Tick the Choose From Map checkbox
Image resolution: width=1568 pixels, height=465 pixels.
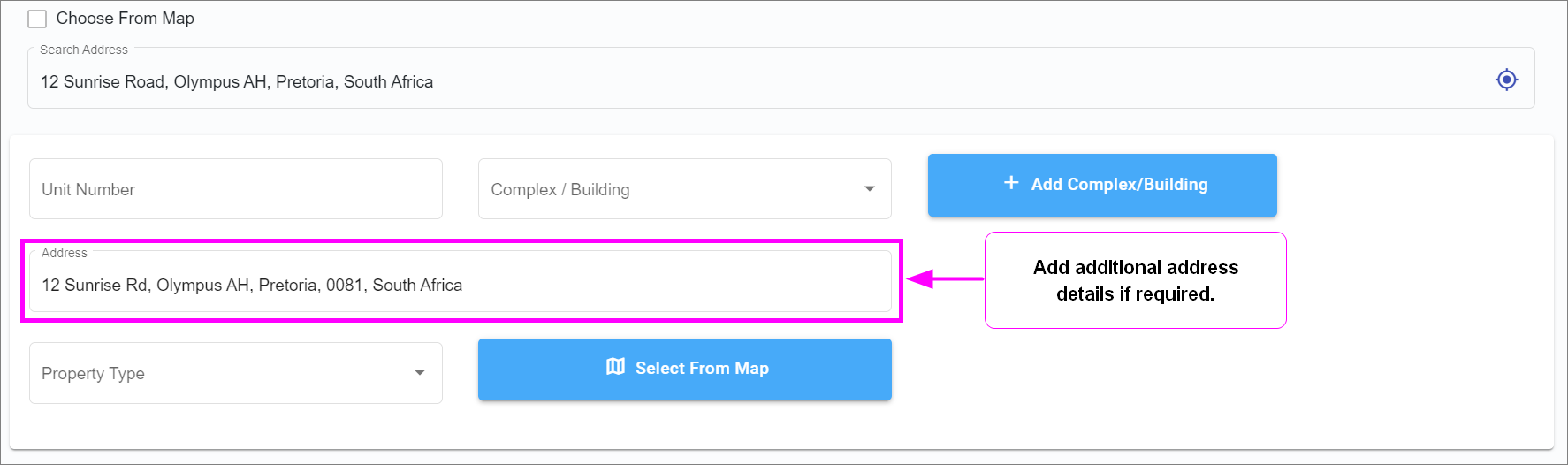click(x=37, y=19)
